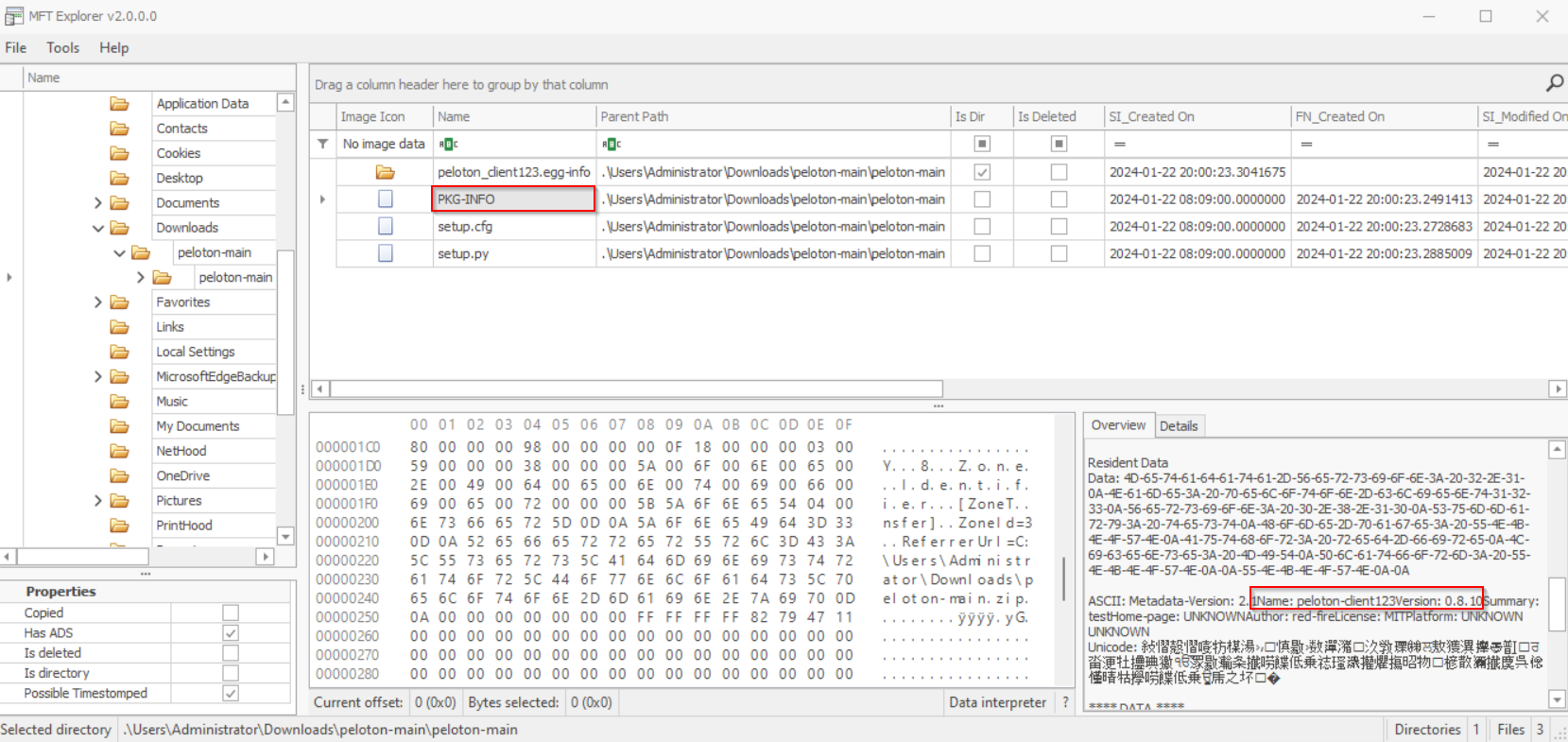The image size is (1568, 742).
Task: Switch to the Details tab
Action: pos(1179,426)
